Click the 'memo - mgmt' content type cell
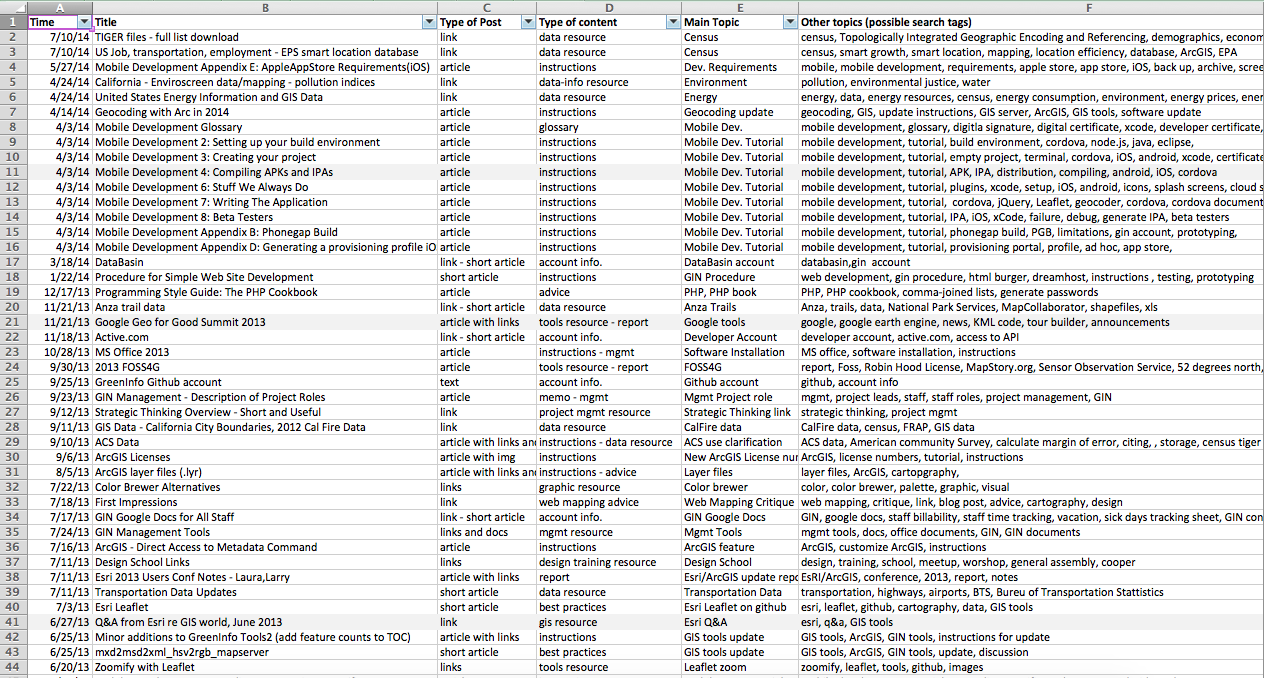Viewport: 1264px width, 678px height. 609,397
